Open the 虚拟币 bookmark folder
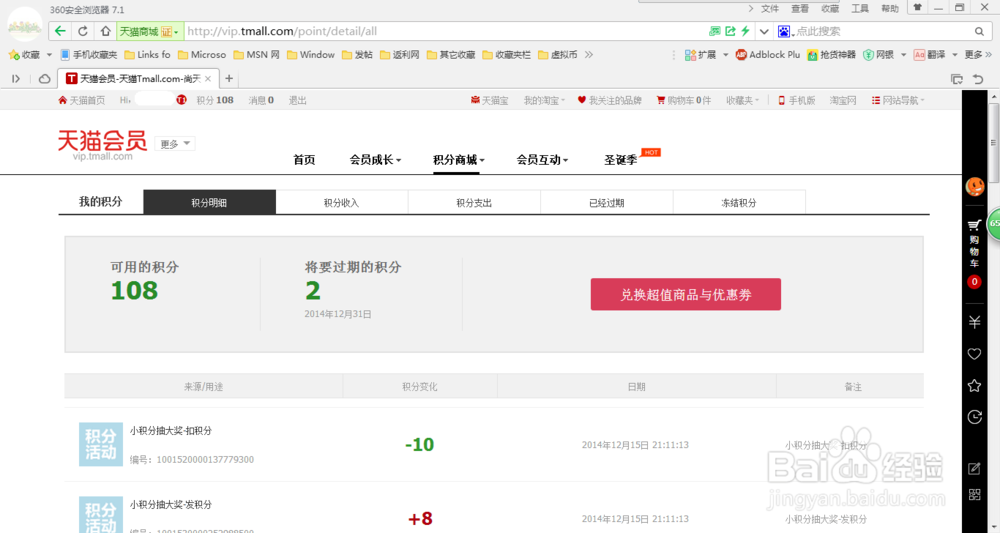This screenshot has height=533, width=1000. (558, 55)
